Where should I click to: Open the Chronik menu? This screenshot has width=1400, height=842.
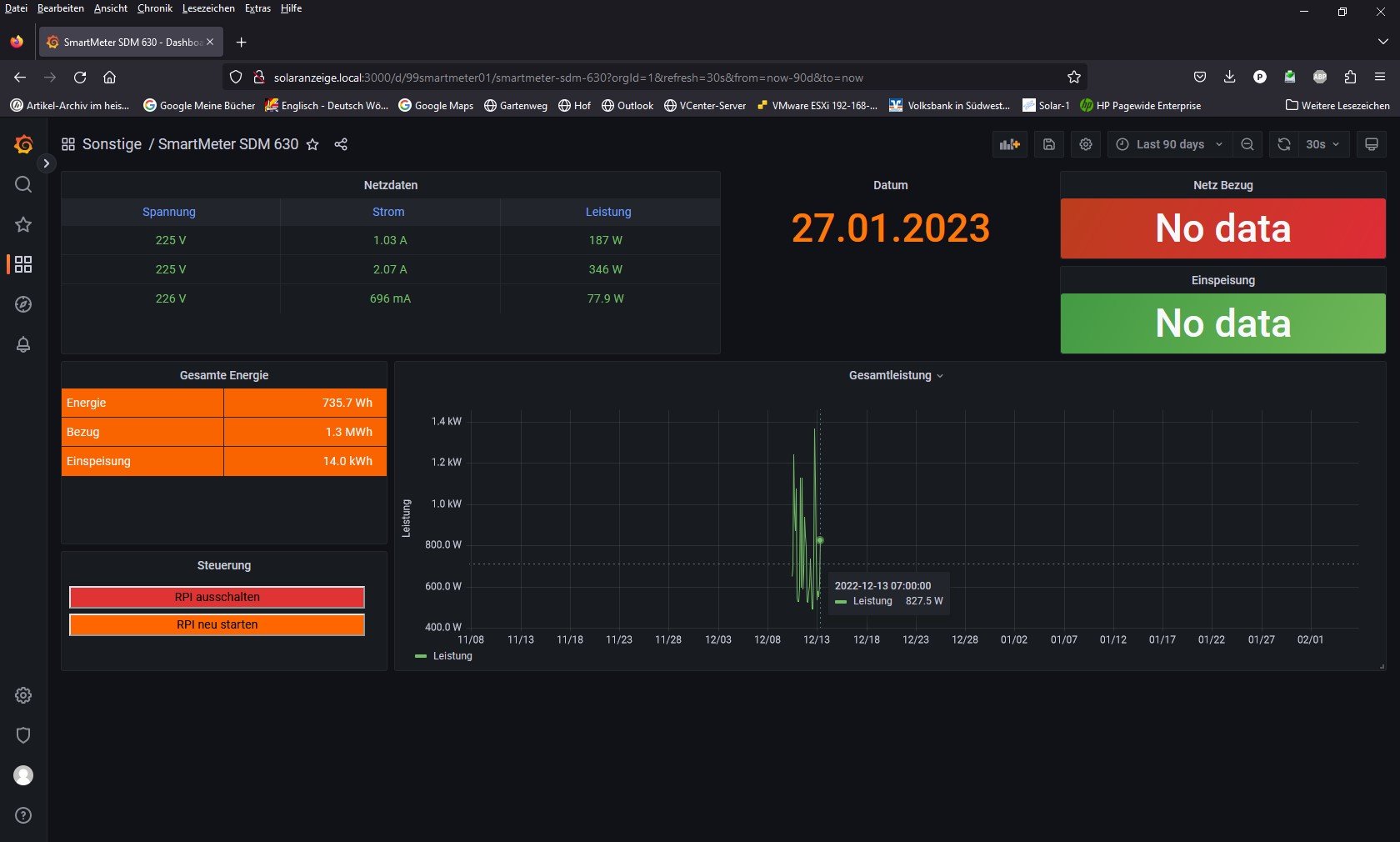[x=154, y=8]
